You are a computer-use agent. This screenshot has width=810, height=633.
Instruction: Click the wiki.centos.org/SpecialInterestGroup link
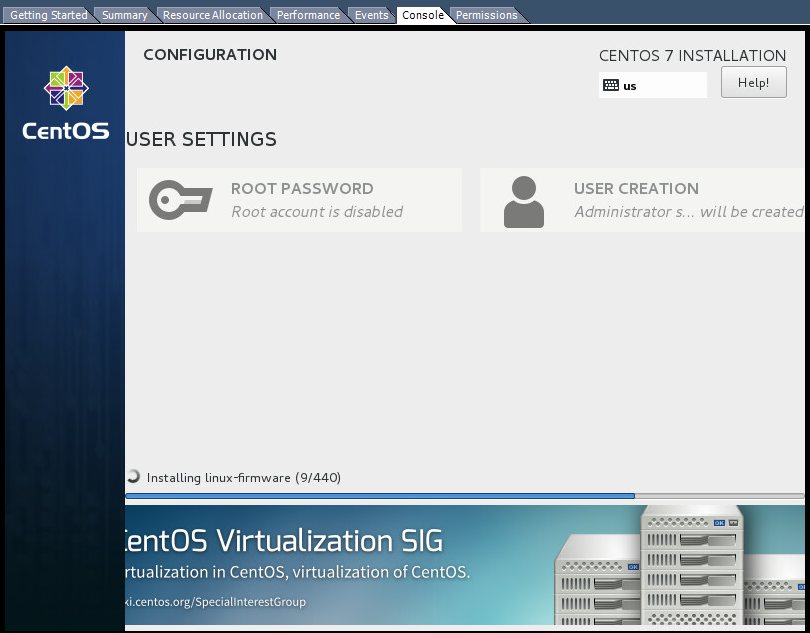point(216,602)
